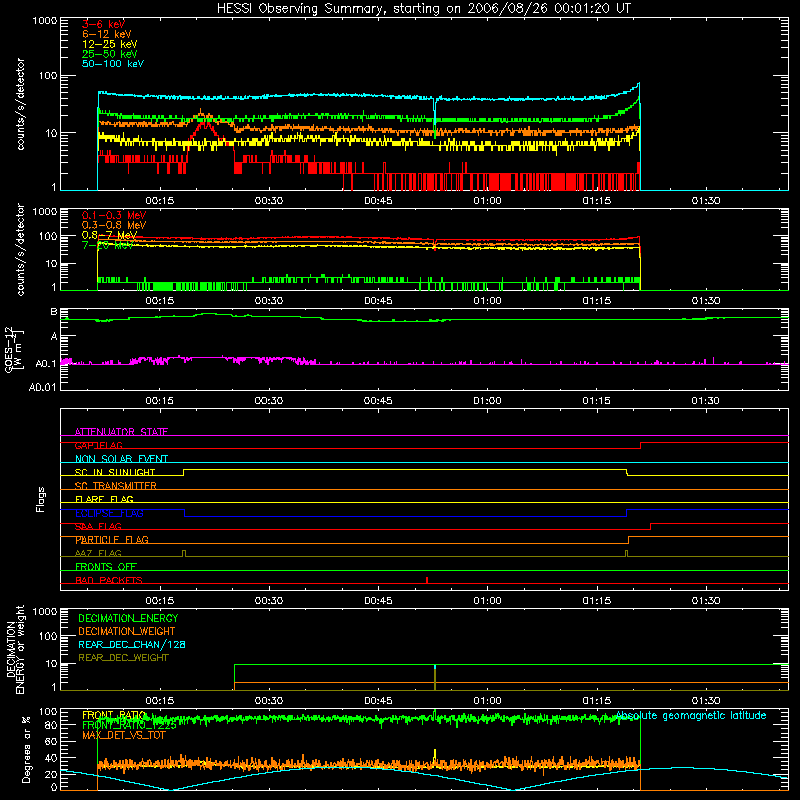Click the DECIMATION ENERGY or weight axis title
The image size is (800, 800).
pyautogui.click(x=15, y=649)
